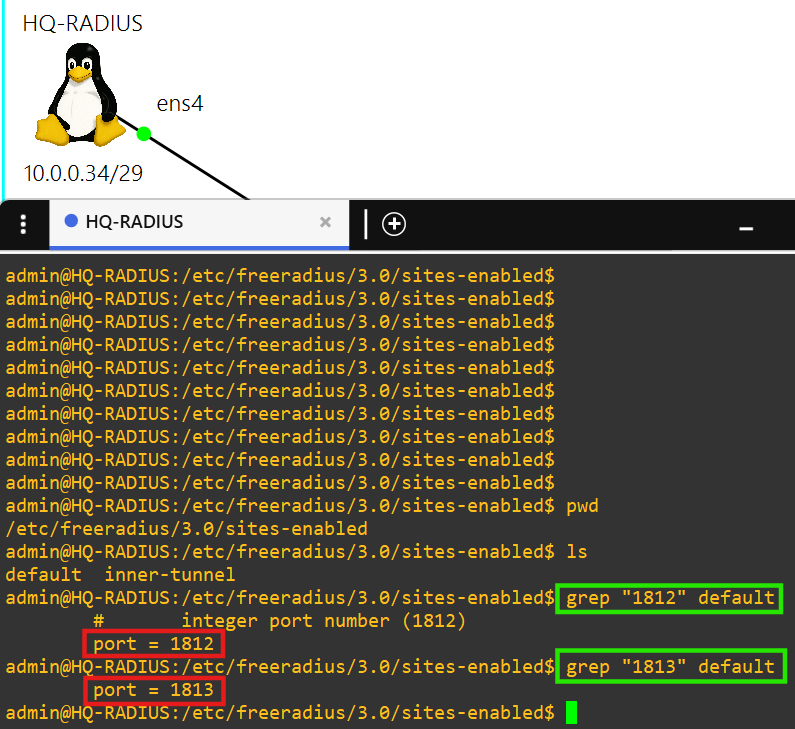This screenshot has width=795, height=729.
Task: Minimize the terminal console panel
Action: [745, 228]
